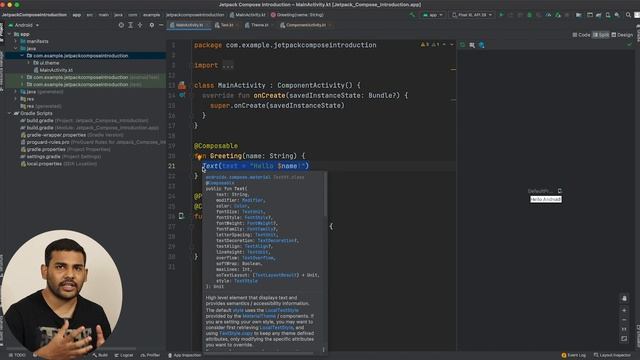Click the deploy icon next to DefaultPreview
The width and height of the screenshot is (640, 360).
tap(560, 191)
